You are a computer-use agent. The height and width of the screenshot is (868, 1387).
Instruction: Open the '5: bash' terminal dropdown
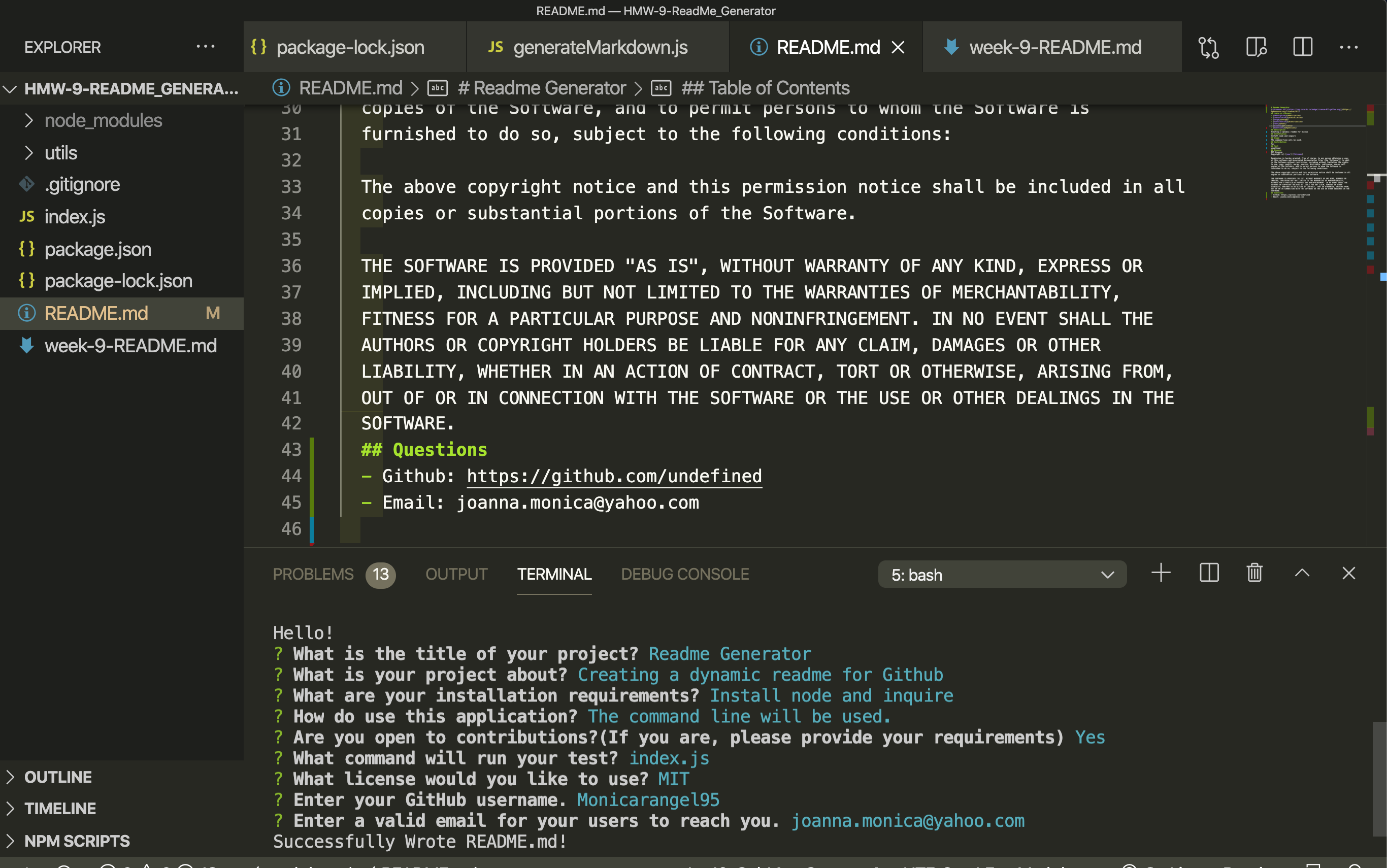(x=1001, y=574)
